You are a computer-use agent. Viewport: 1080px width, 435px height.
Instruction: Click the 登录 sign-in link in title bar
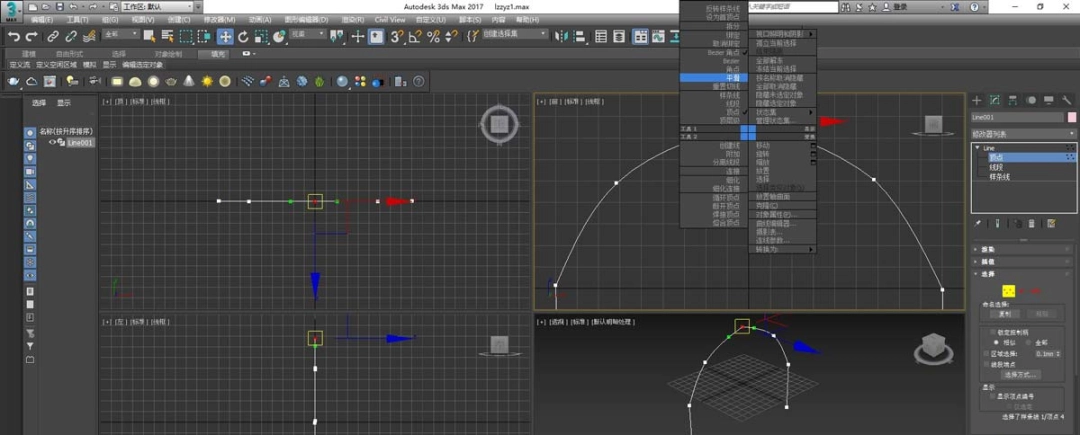(900, 7)
